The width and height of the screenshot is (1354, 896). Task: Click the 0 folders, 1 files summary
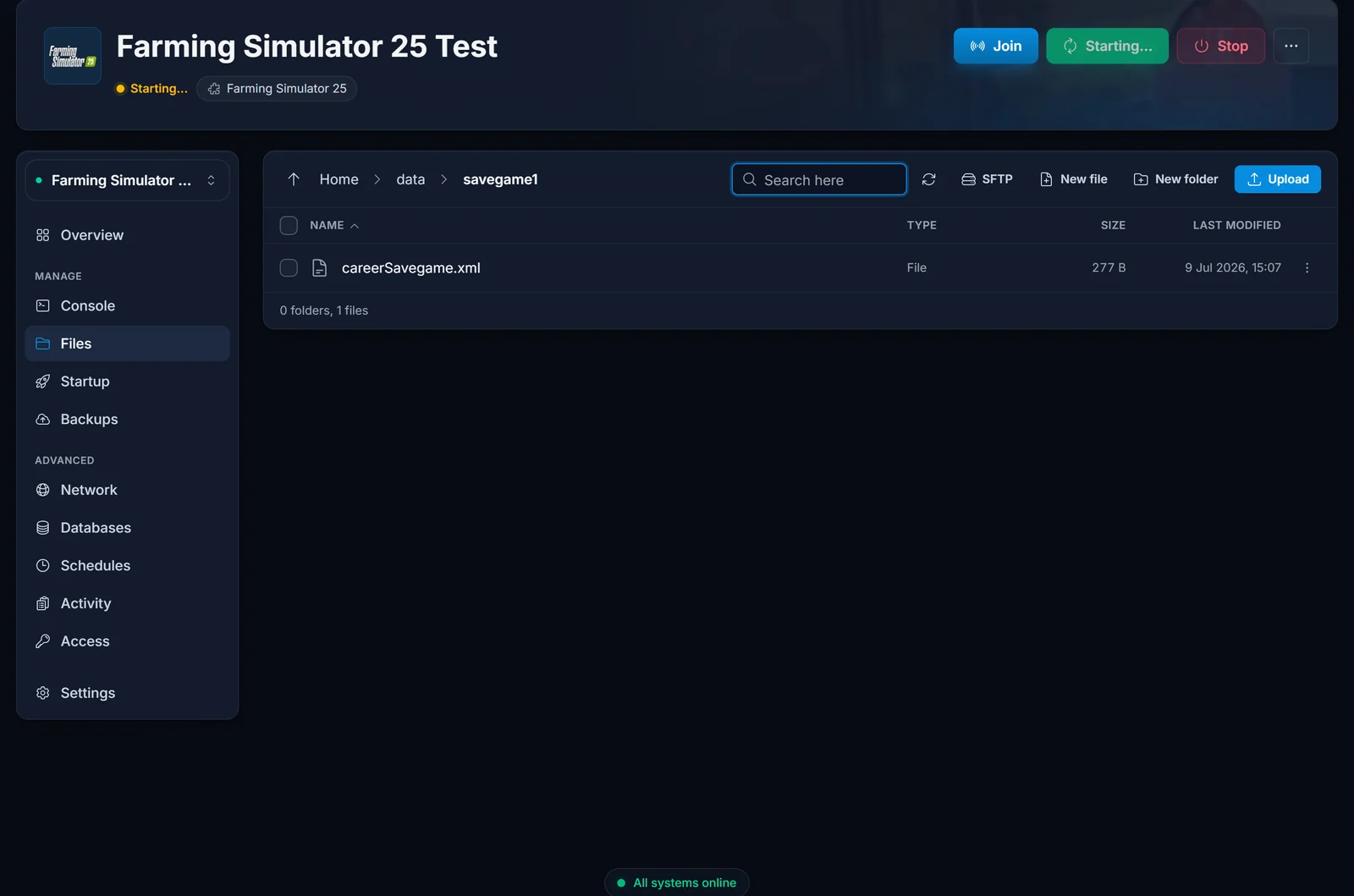point(324,311)
